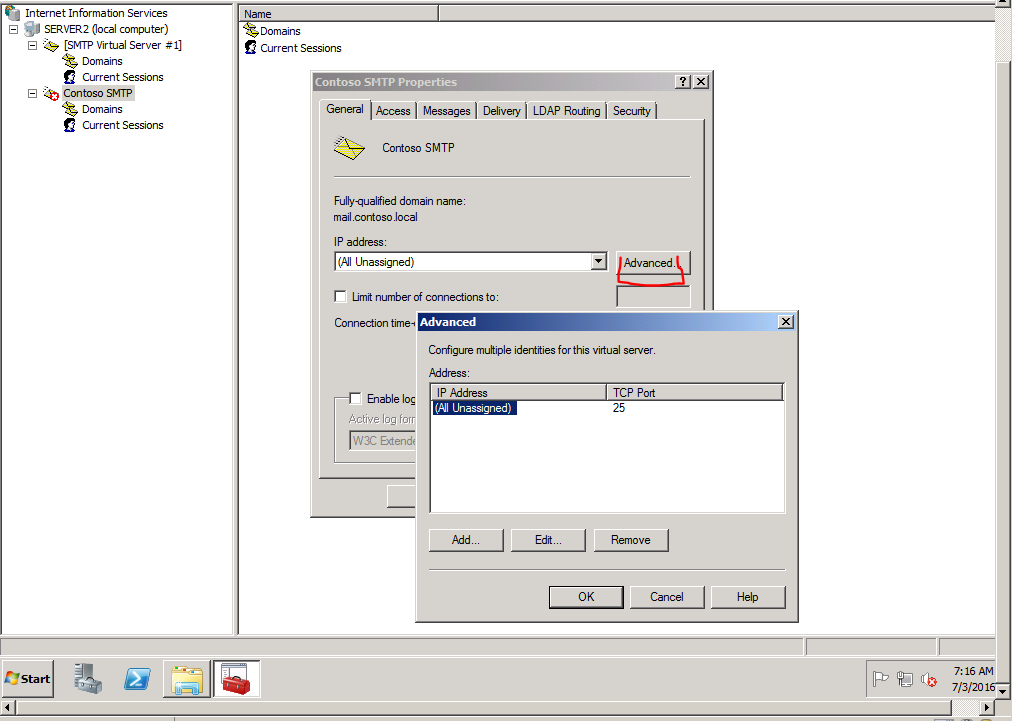Select SERVER2 (local computer) tree label

click(106, 29)
